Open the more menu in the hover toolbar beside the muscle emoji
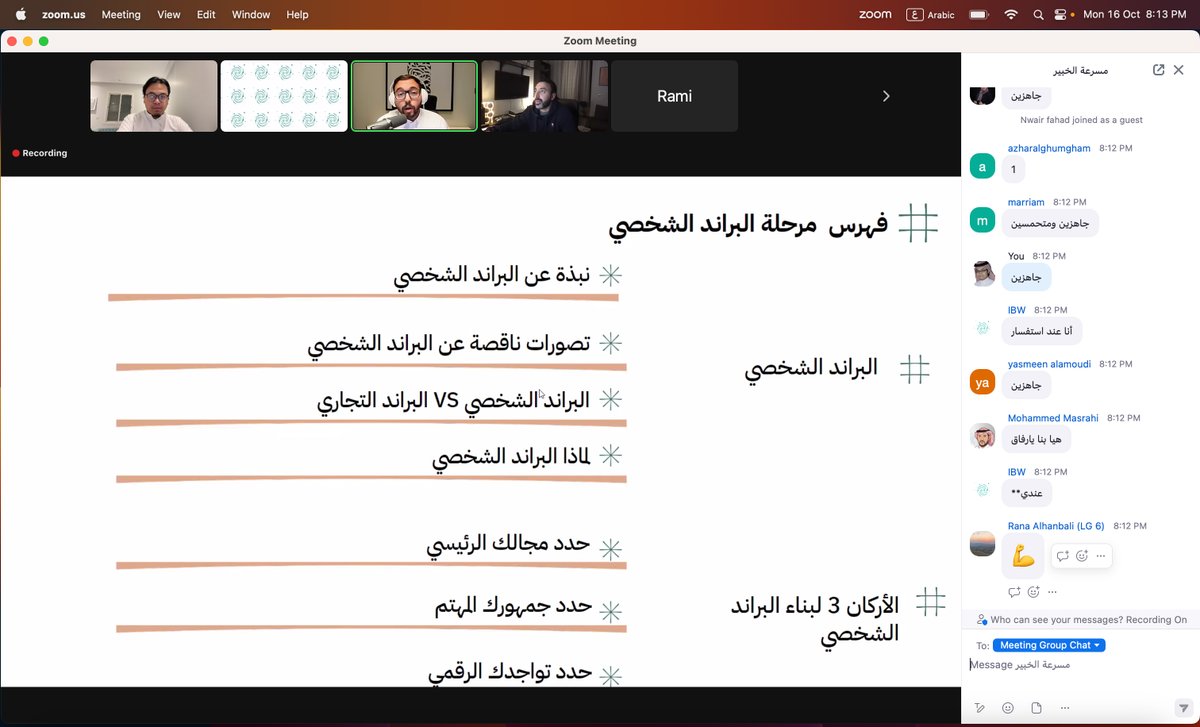This screenshot has width=1200, height=727. click(1101, 556)
